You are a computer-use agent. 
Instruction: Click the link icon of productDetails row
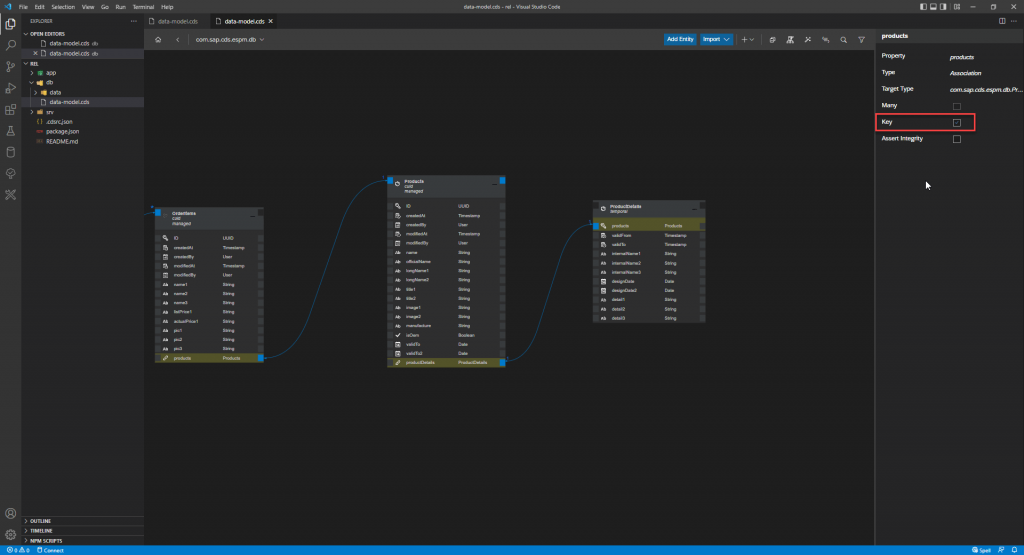tap(398, 362)
